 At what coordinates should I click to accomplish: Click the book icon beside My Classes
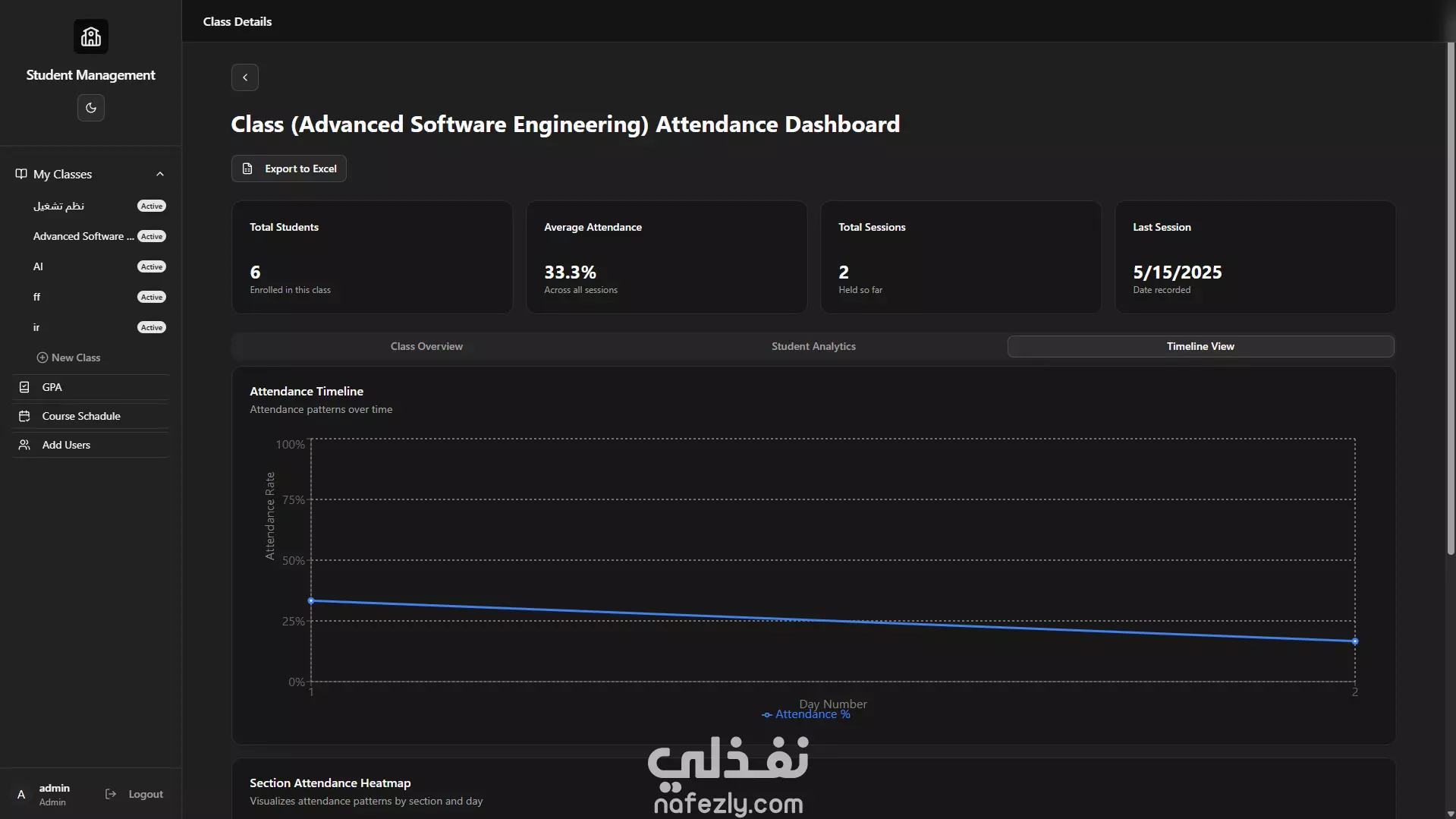(x=21, y=174)
